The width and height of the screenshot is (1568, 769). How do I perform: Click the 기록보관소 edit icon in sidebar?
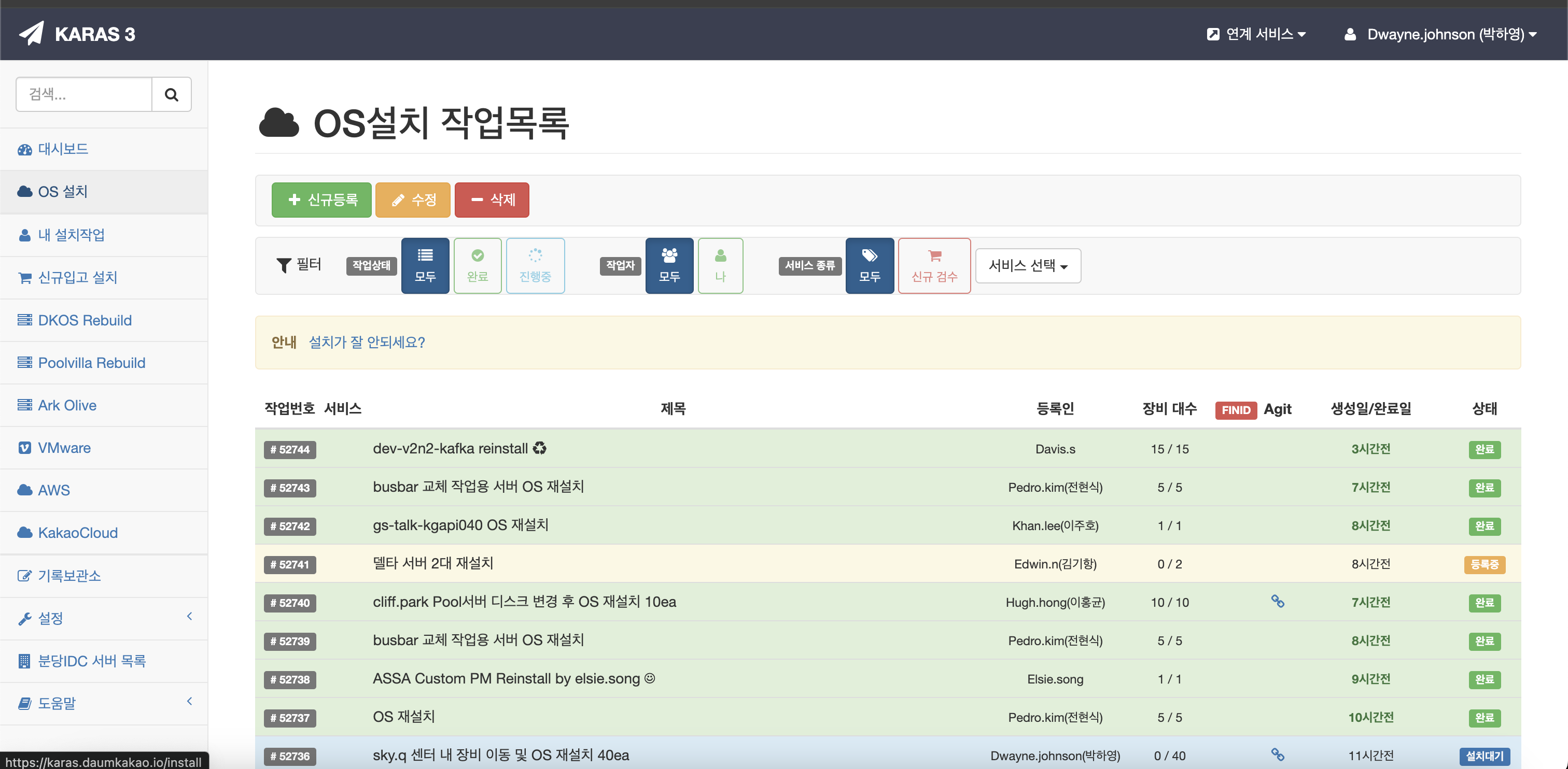[x=24, y=576]
